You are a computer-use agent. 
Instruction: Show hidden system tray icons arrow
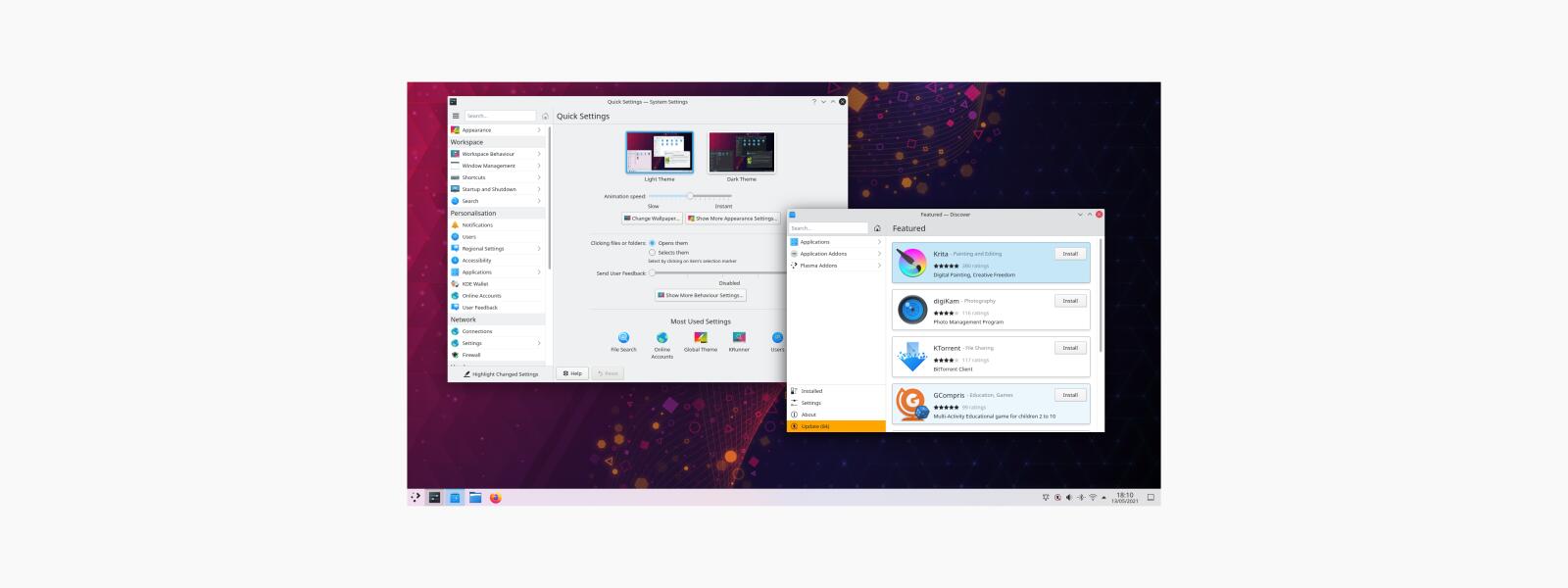(x=1104, y=498)
